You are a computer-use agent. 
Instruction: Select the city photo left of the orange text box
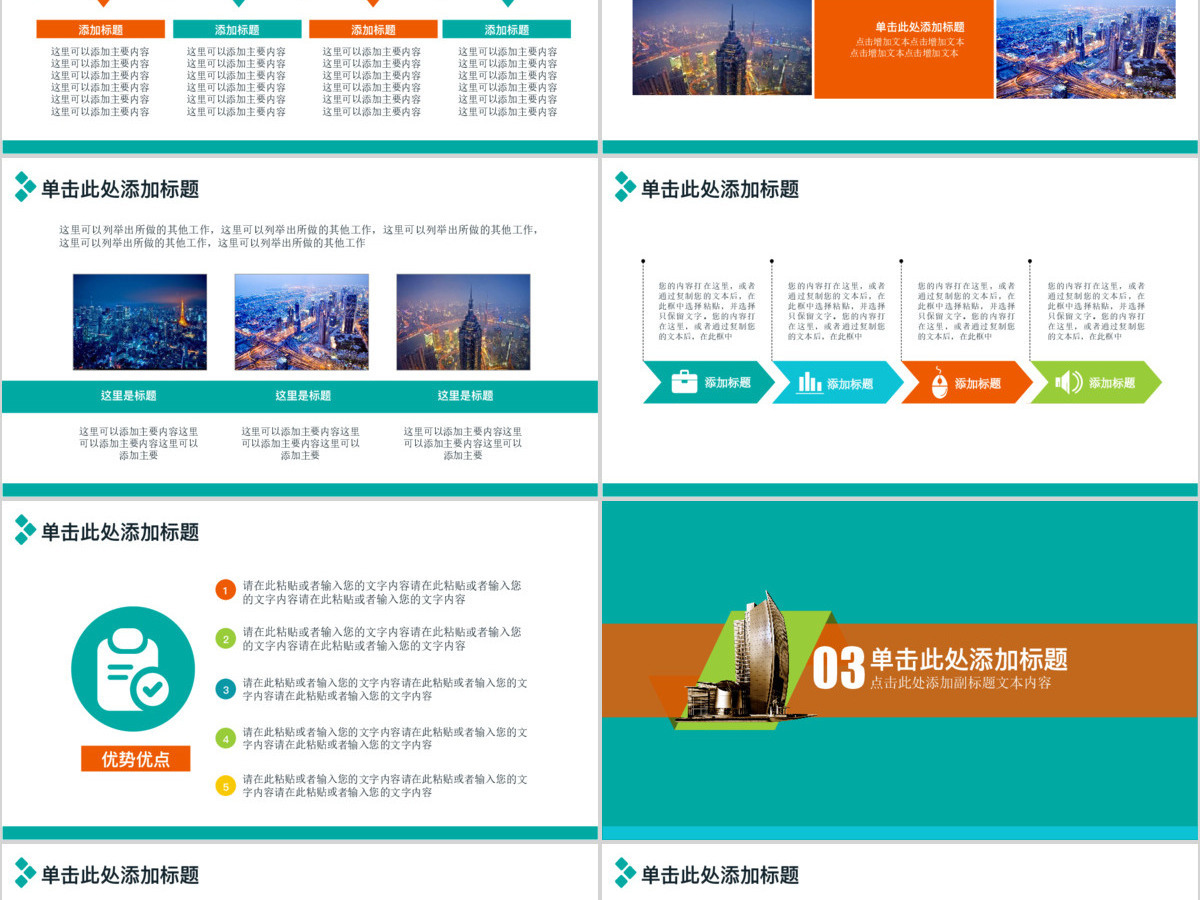click(x=722, y=47)
